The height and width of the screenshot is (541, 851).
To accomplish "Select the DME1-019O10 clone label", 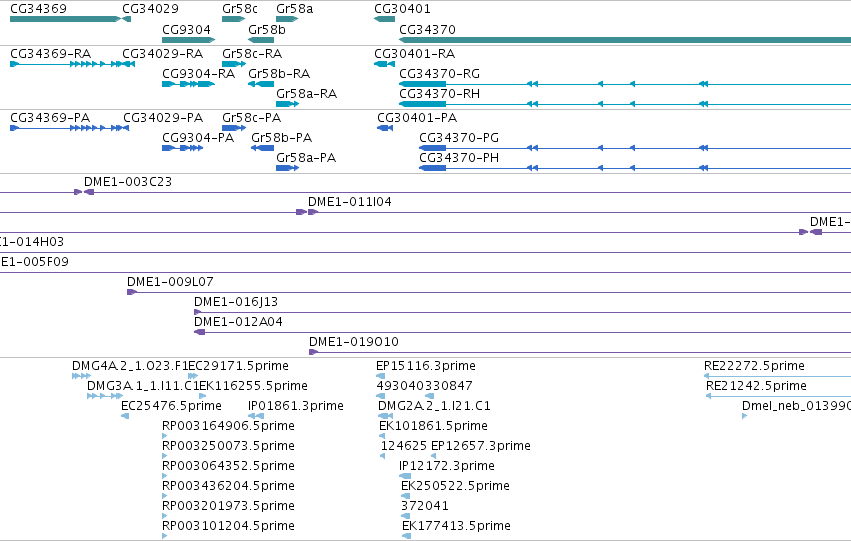I will (x=353, y=342).
